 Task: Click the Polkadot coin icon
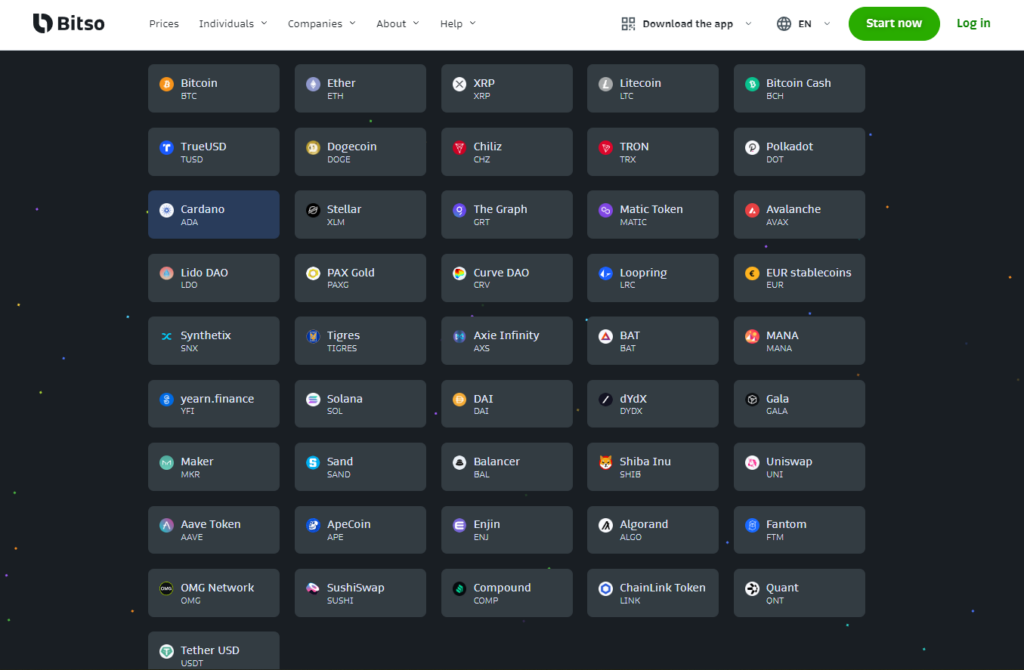[x=752, y=147]
